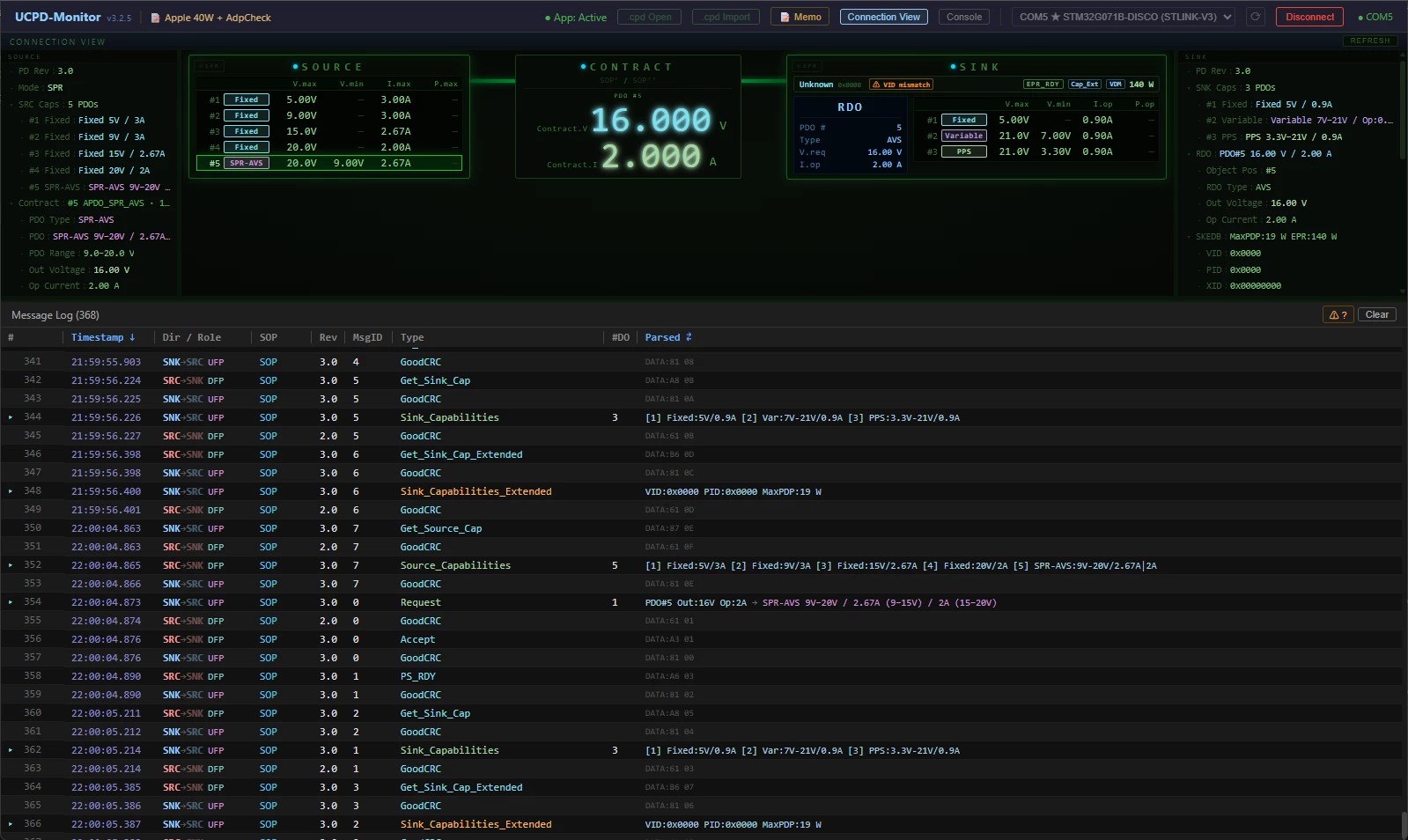Click the Disconnect button
The width and height of the screenshot is (1408, 840).
pos(1309,17)
